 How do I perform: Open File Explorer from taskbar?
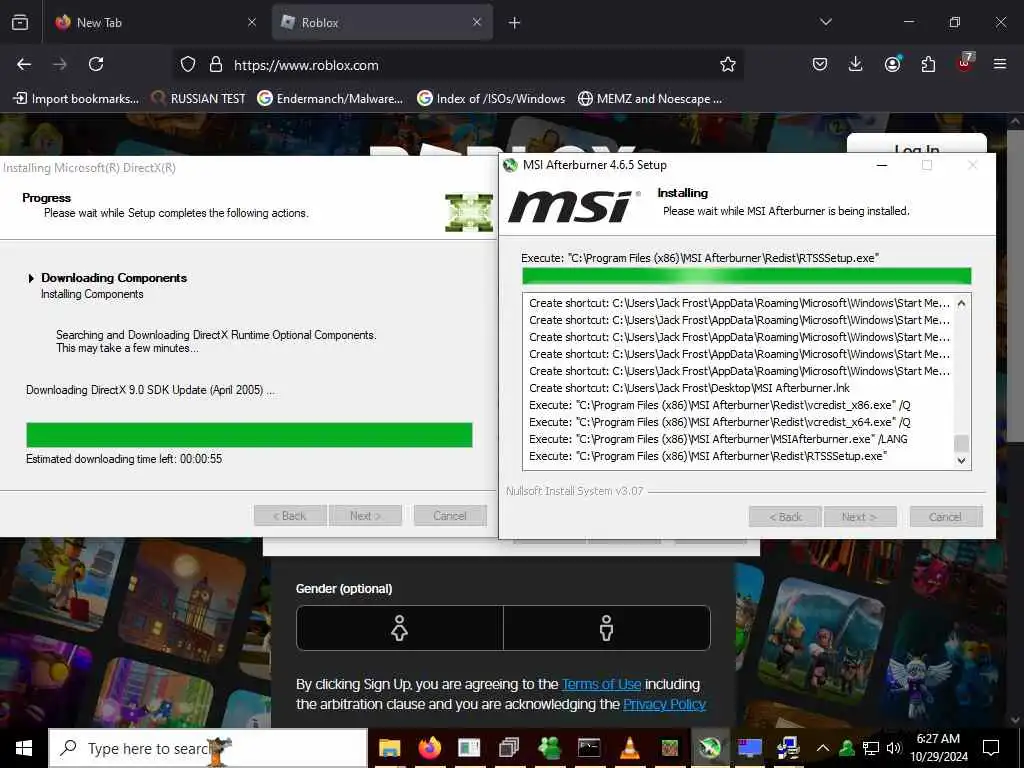click(390, 748)
